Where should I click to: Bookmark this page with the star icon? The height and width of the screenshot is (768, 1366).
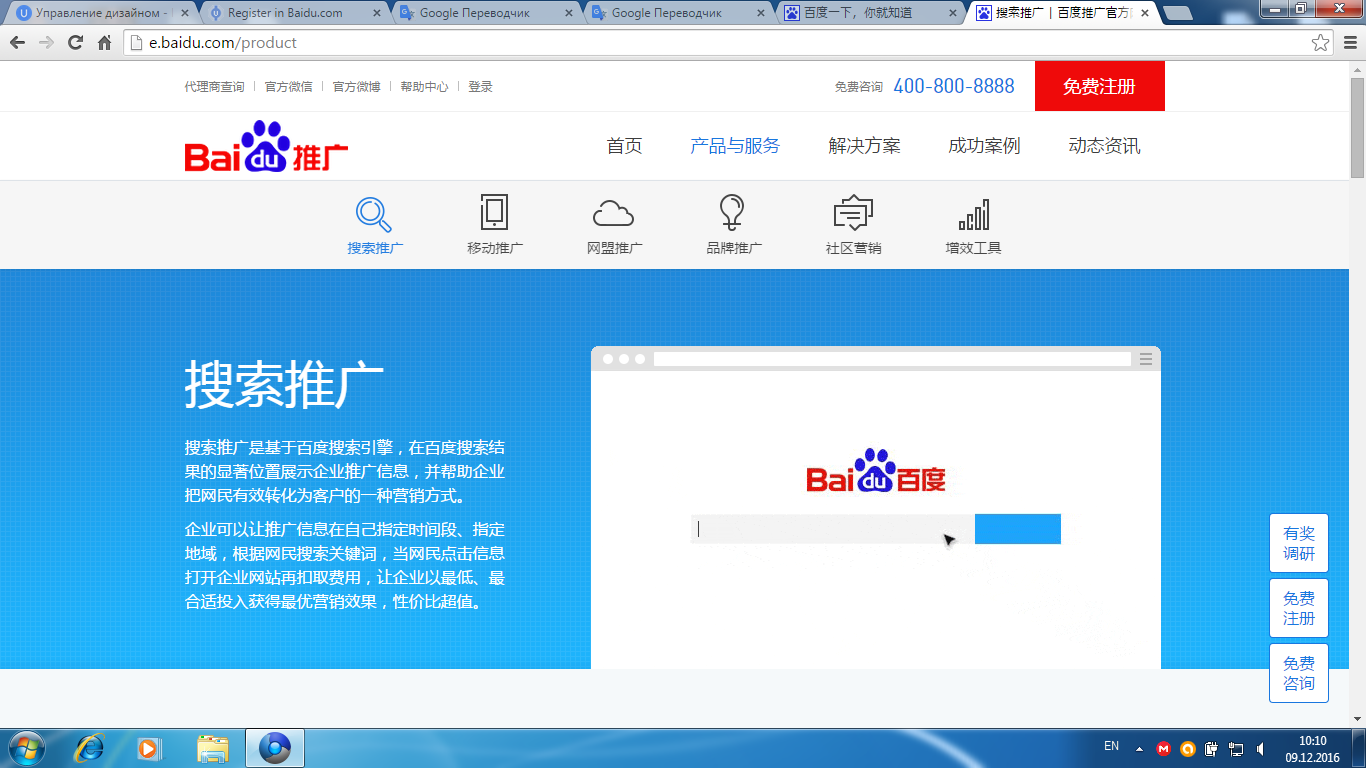click(1321, 43)
